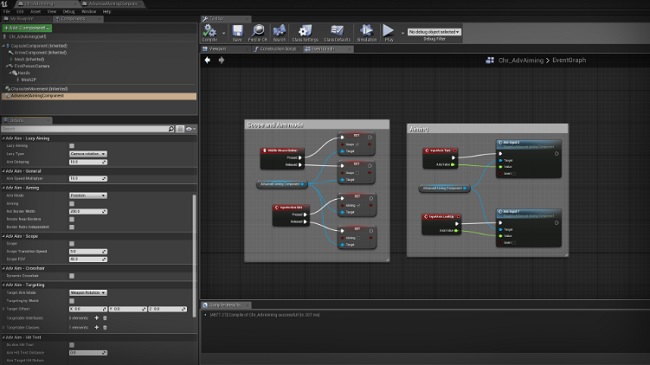
Task: Toggle the Scope checkbox in details
Action: (72, 243)
